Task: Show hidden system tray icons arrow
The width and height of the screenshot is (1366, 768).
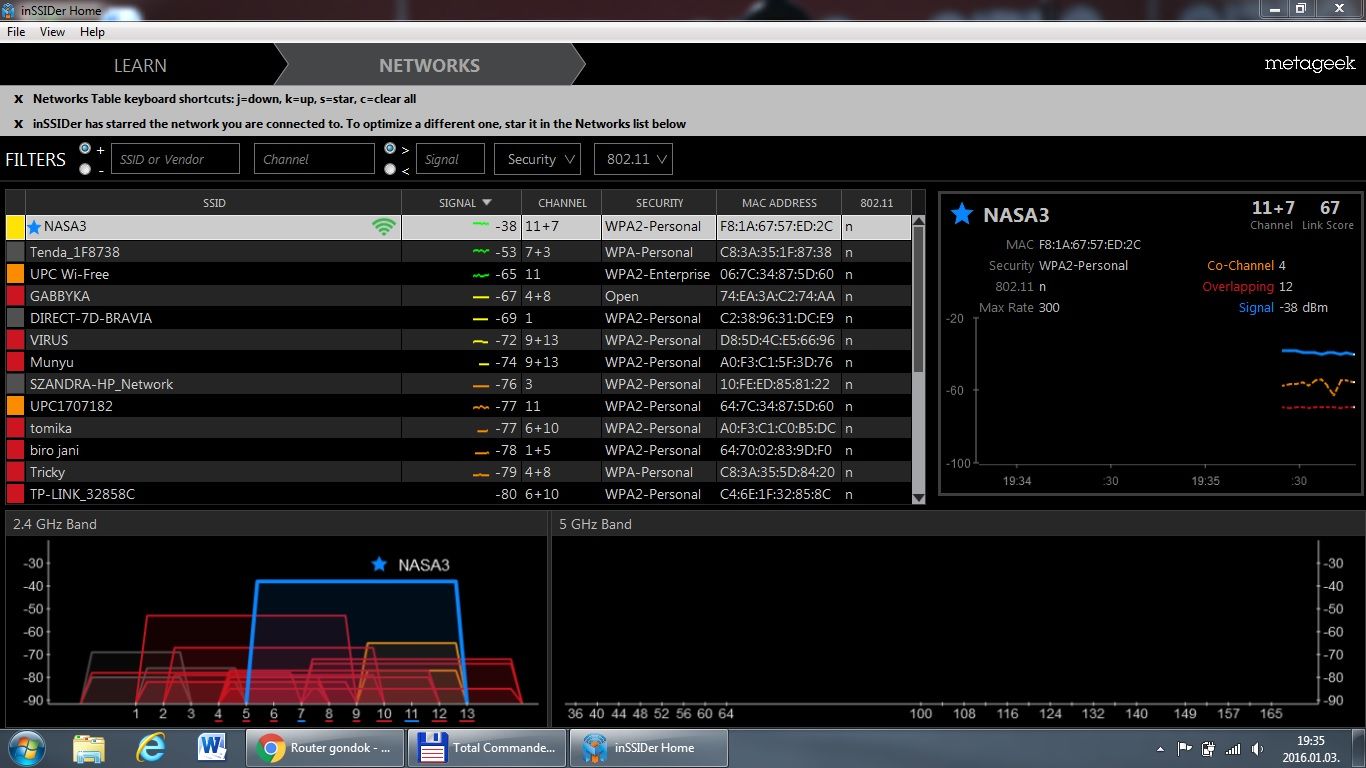Action: coord(1162,748)
